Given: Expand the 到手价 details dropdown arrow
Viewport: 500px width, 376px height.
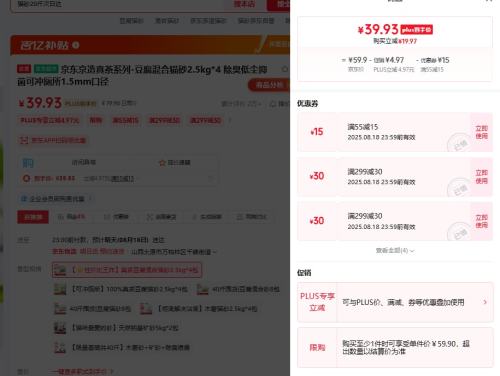Looking at the screenshot, I should click(210, 179).
